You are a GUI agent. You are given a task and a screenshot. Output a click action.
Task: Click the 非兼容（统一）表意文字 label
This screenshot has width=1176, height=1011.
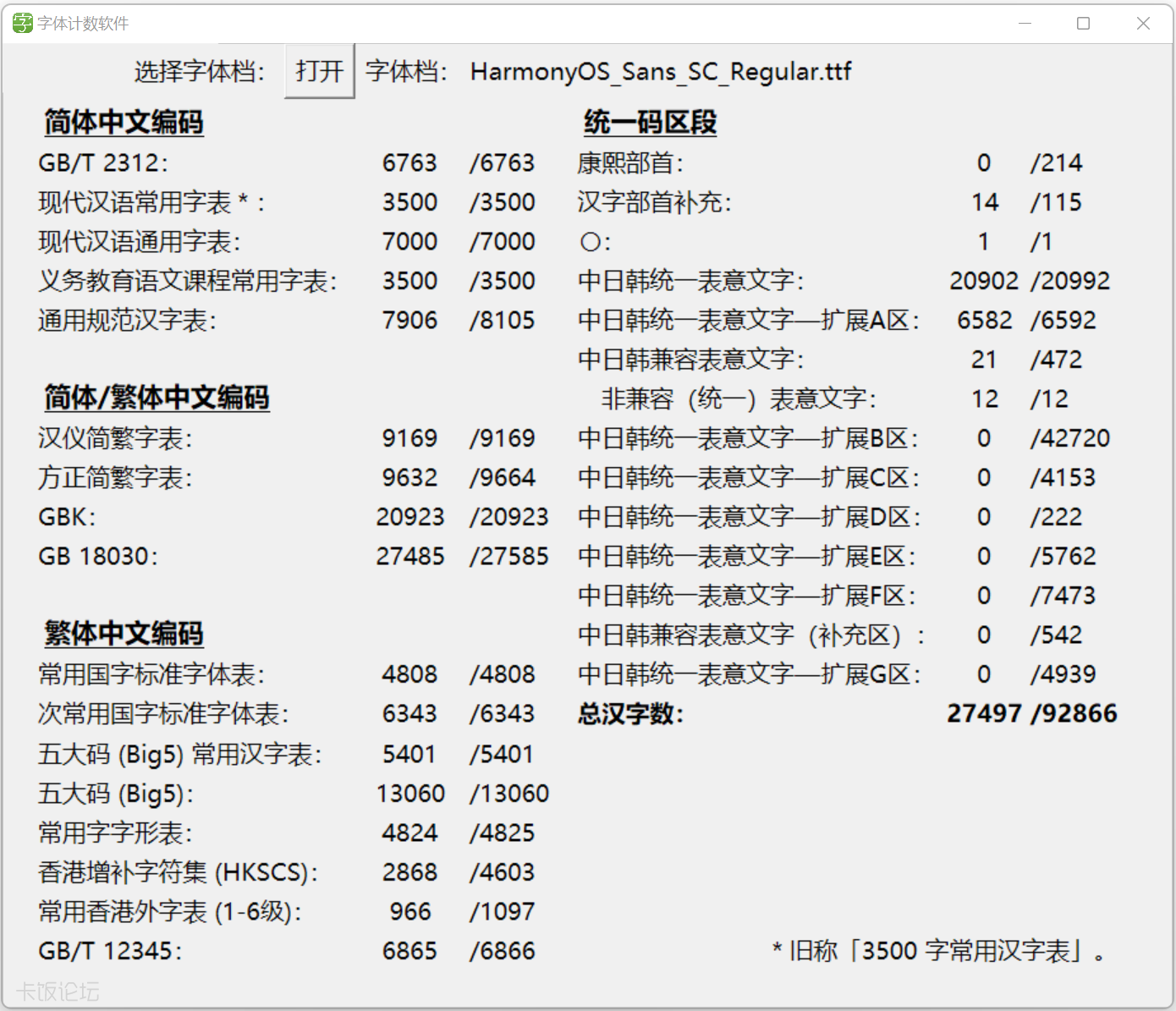coord(739,399)
